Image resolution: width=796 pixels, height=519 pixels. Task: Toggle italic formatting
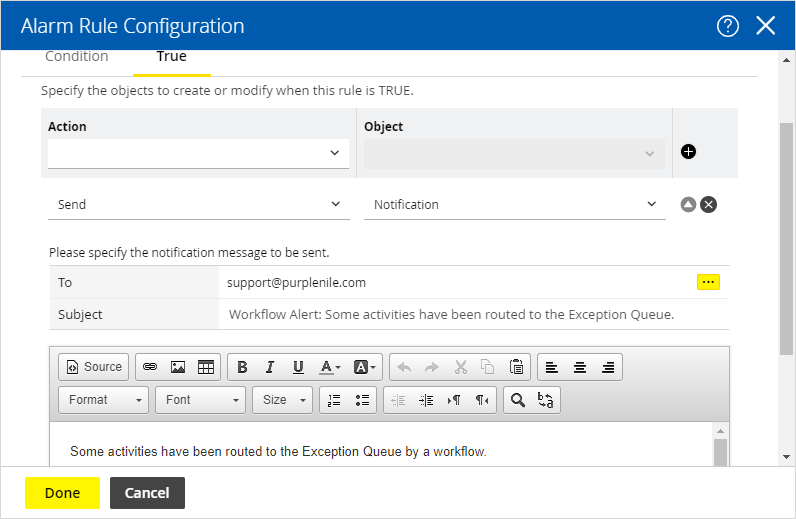pos(270,367)
